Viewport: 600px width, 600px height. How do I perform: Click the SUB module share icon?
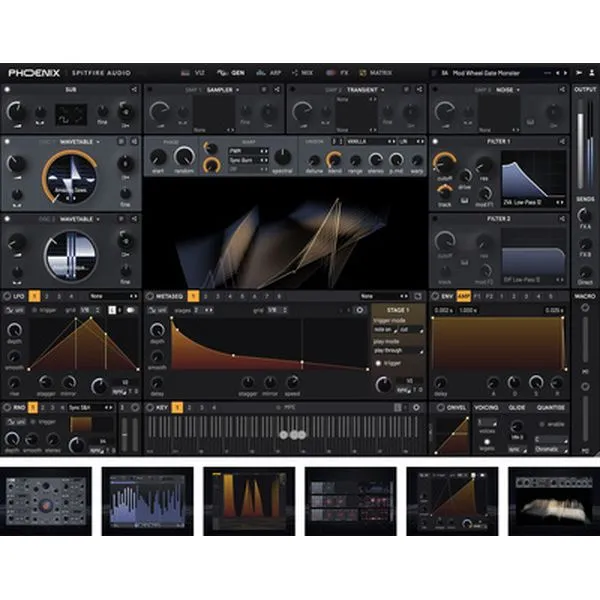tap(134, 90)
